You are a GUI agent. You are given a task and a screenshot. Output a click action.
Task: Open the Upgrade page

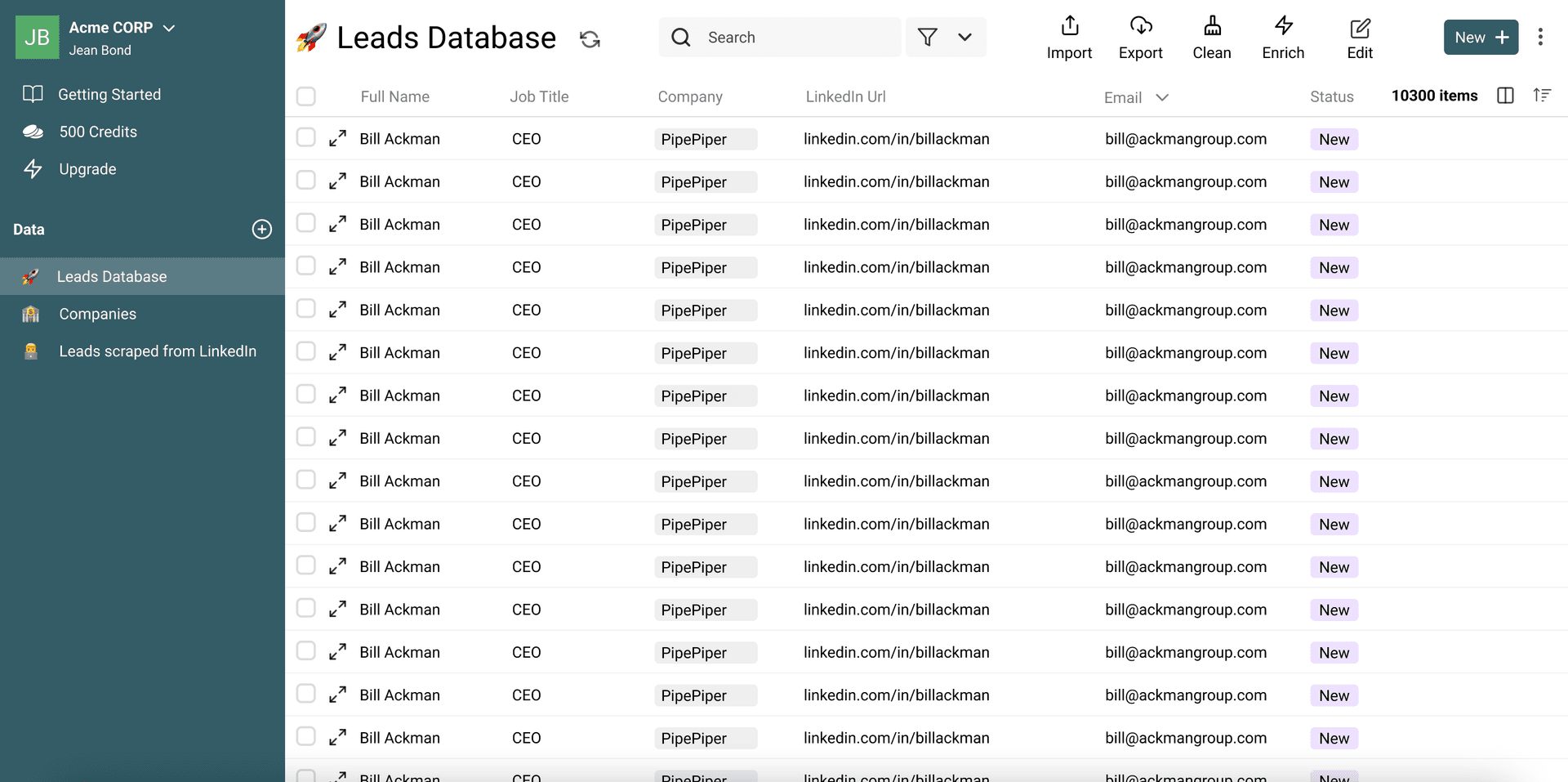[87, 169]
